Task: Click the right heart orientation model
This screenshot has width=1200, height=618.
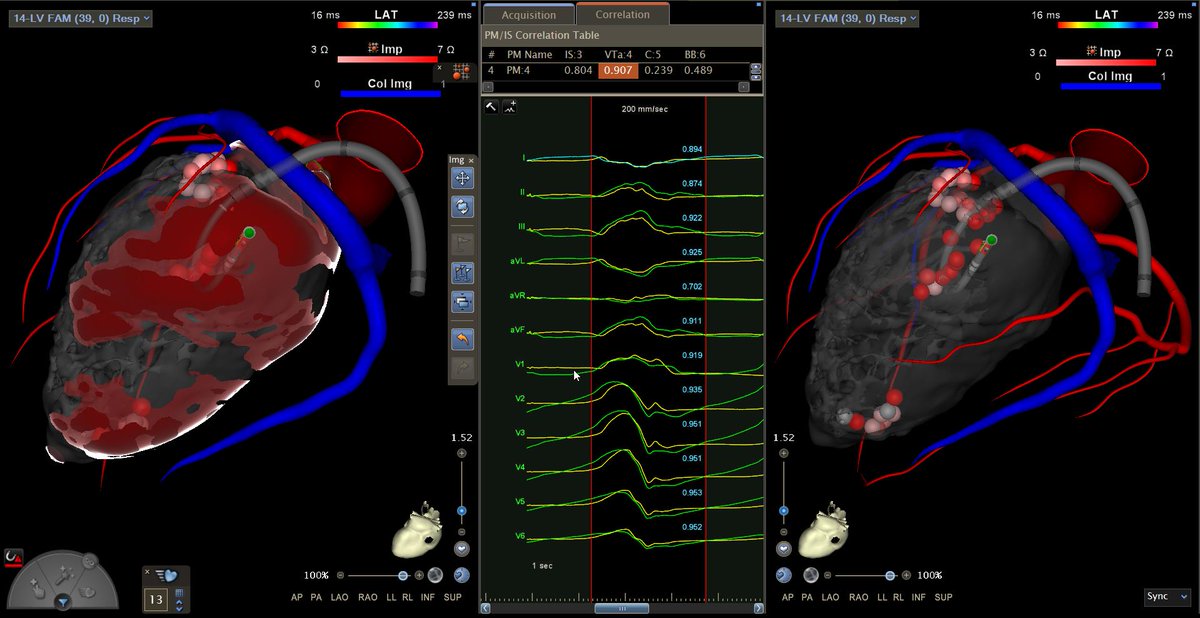Action: point(825,530)
